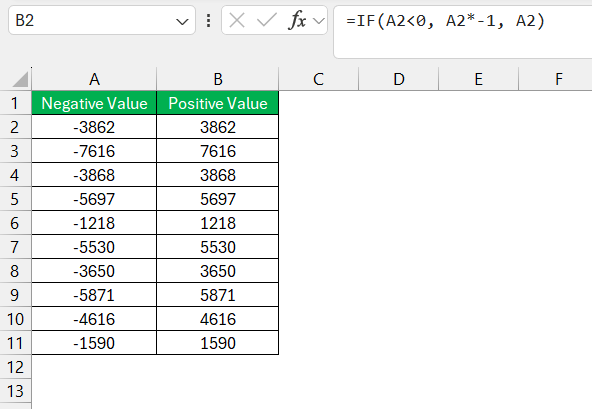The width and height of the screenshot is (592, 409).
Task: Select cell containing -1590
Action: click(94, 343)
